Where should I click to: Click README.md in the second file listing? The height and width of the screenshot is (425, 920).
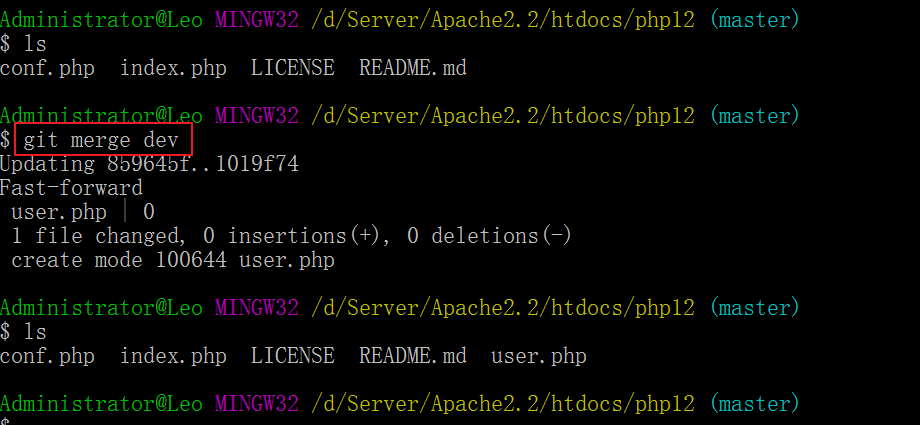click(x=412, y=356)
